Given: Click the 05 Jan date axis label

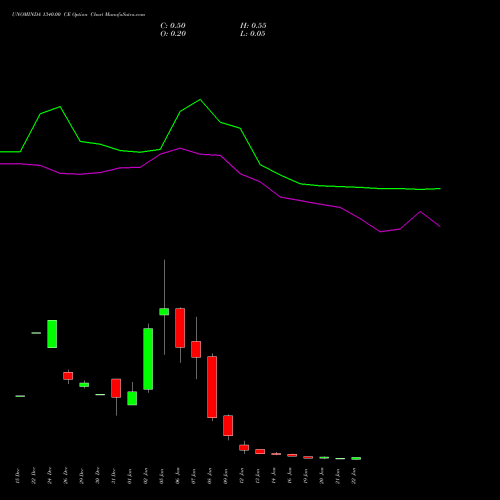Looking at the screenshot, I should [161, 476].
